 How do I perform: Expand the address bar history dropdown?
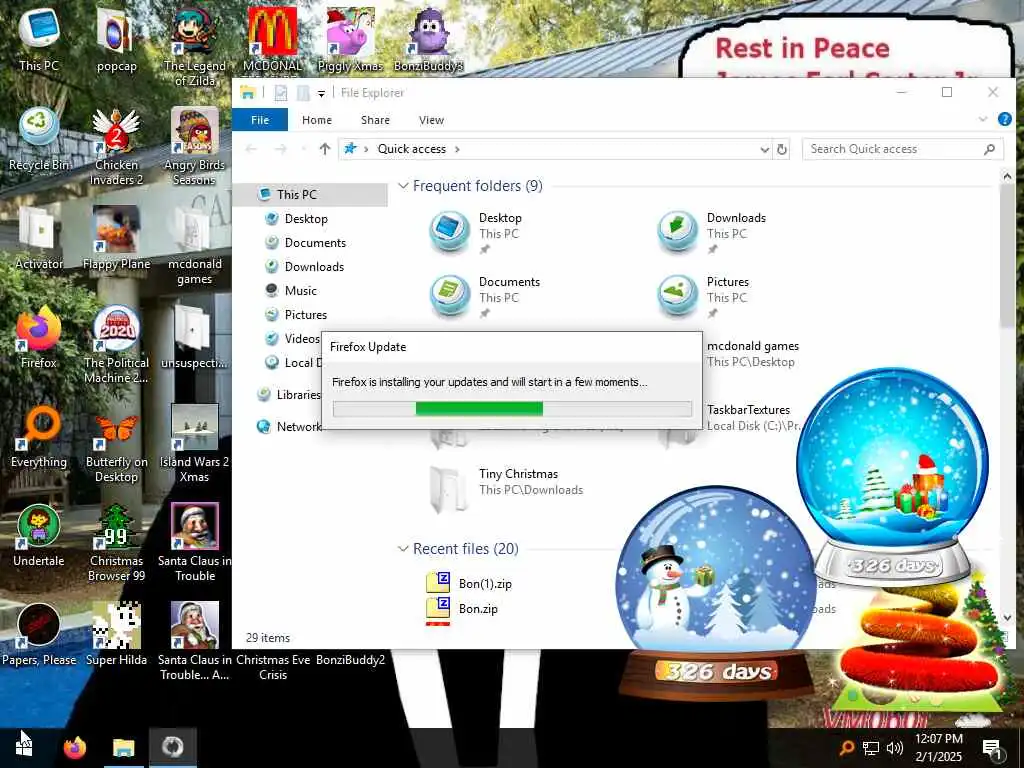(x=765, y=150)
